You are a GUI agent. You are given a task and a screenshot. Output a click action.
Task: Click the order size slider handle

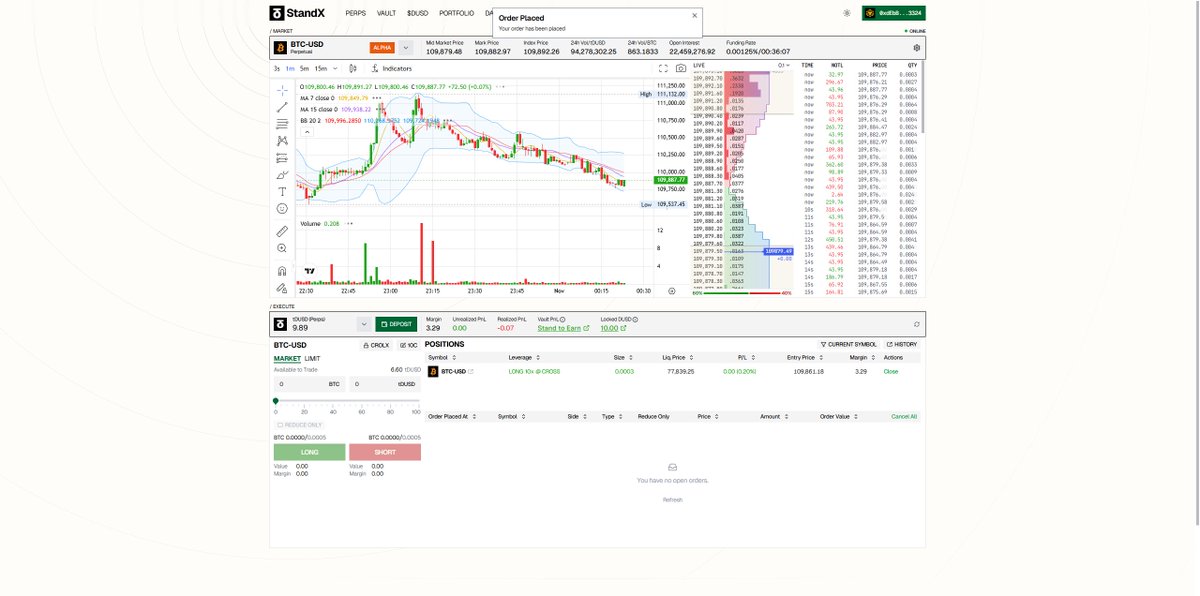pyautogui.click(x=276, y=400)
